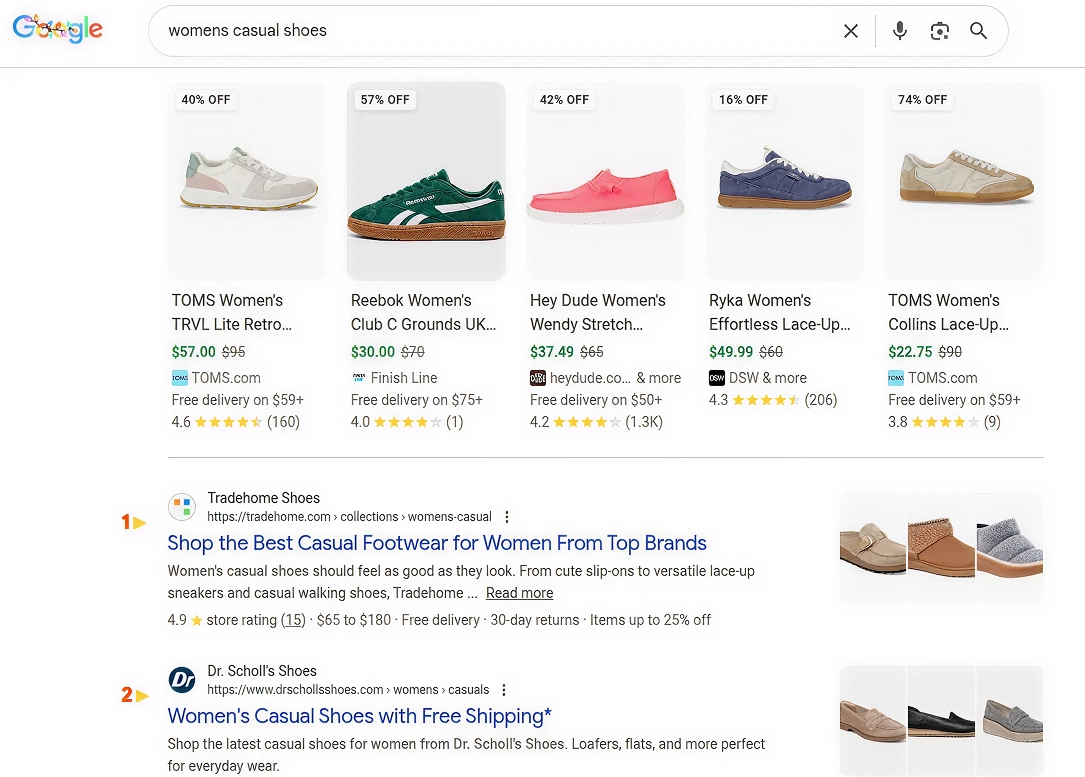1085x777 pixels.
Task: Click the (15) store rating count link
Action: coord(293,620)
